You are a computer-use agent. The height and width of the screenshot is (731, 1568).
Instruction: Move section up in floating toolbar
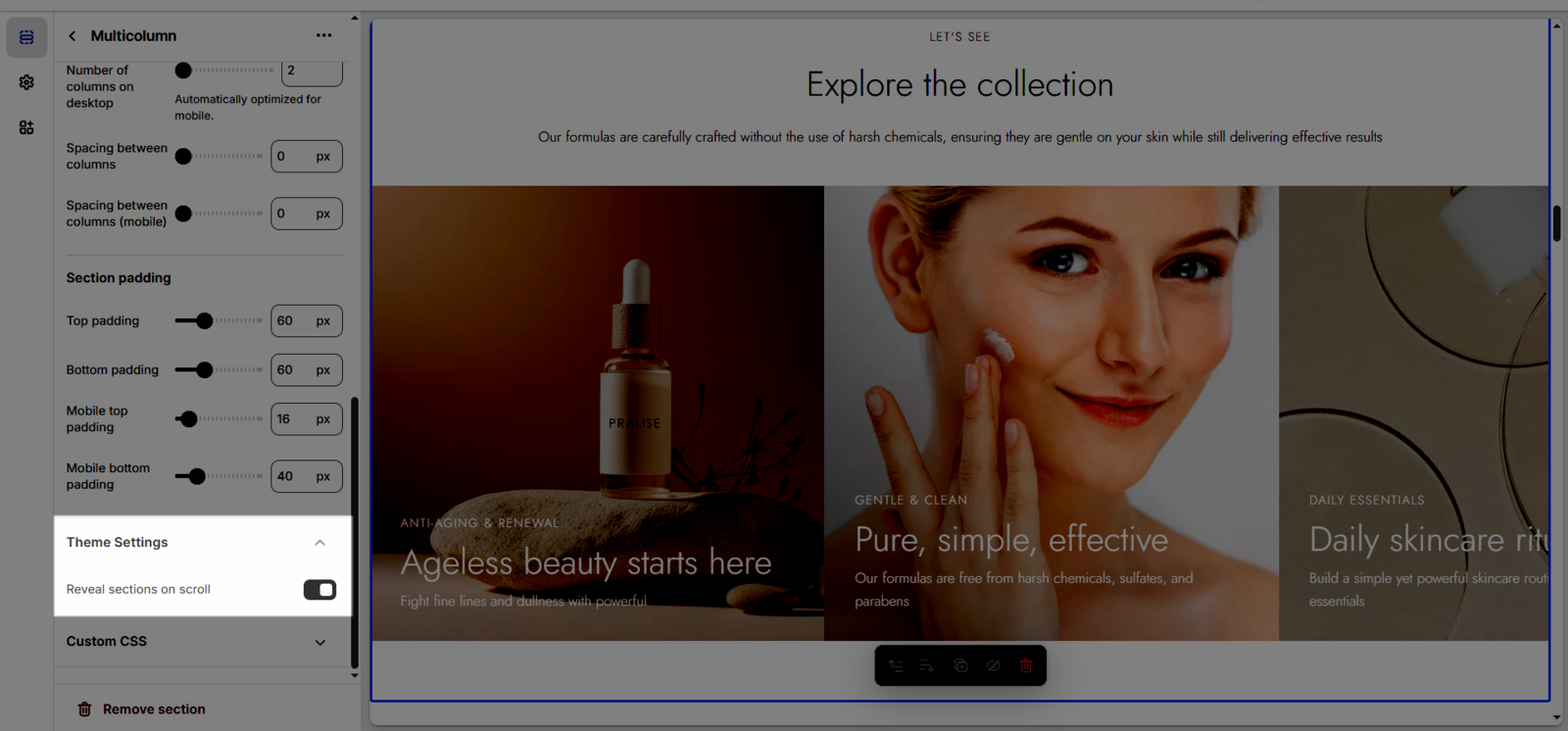pyautogui.click(x=896, y=666)
